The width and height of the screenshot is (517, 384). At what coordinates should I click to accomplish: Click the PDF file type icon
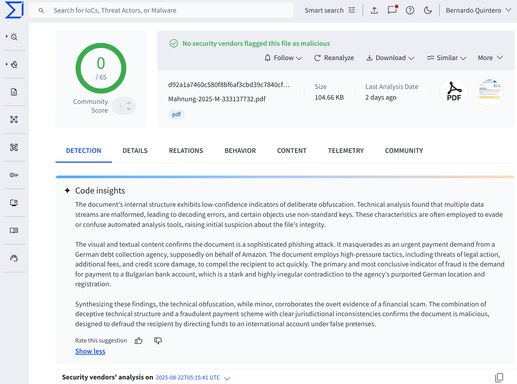[x=454, y=91]
